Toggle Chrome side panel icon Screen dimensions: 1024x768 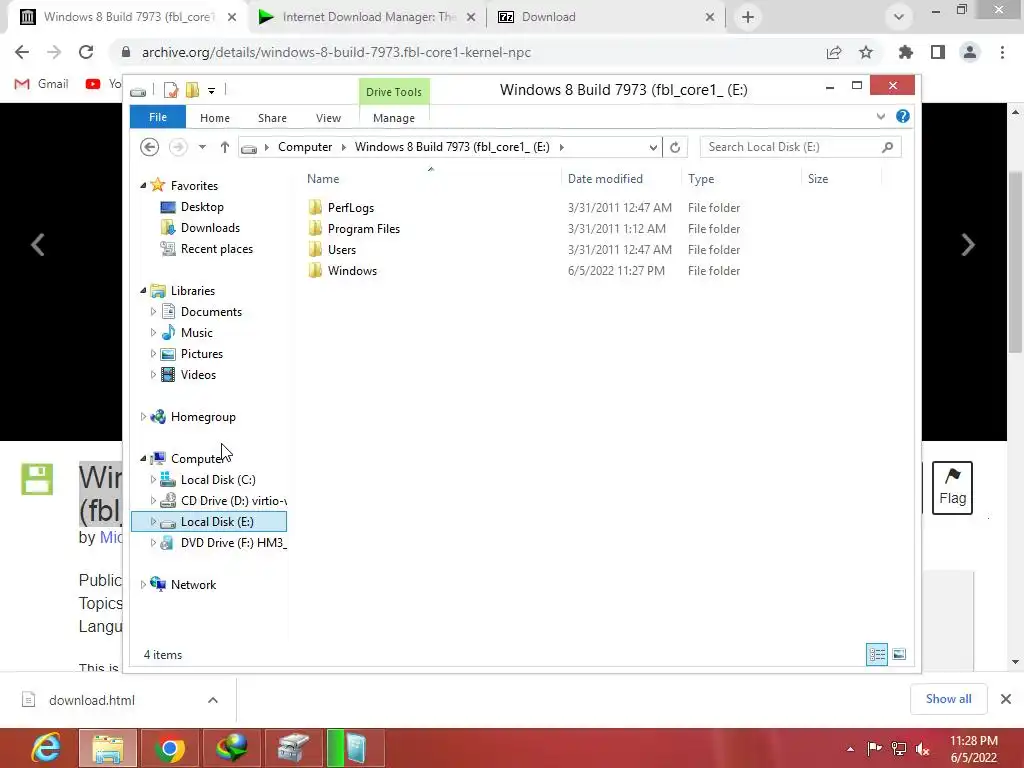click(938, 52)
